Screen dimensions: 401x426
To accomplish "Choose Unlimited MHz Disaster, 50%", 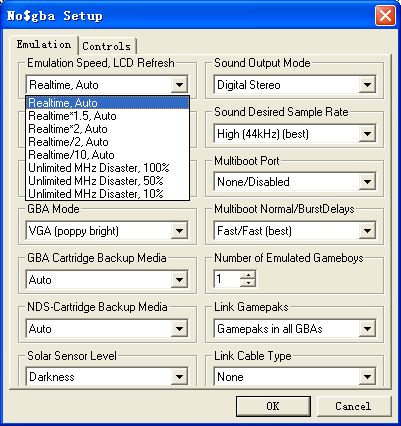I will [x=107, y=181].
